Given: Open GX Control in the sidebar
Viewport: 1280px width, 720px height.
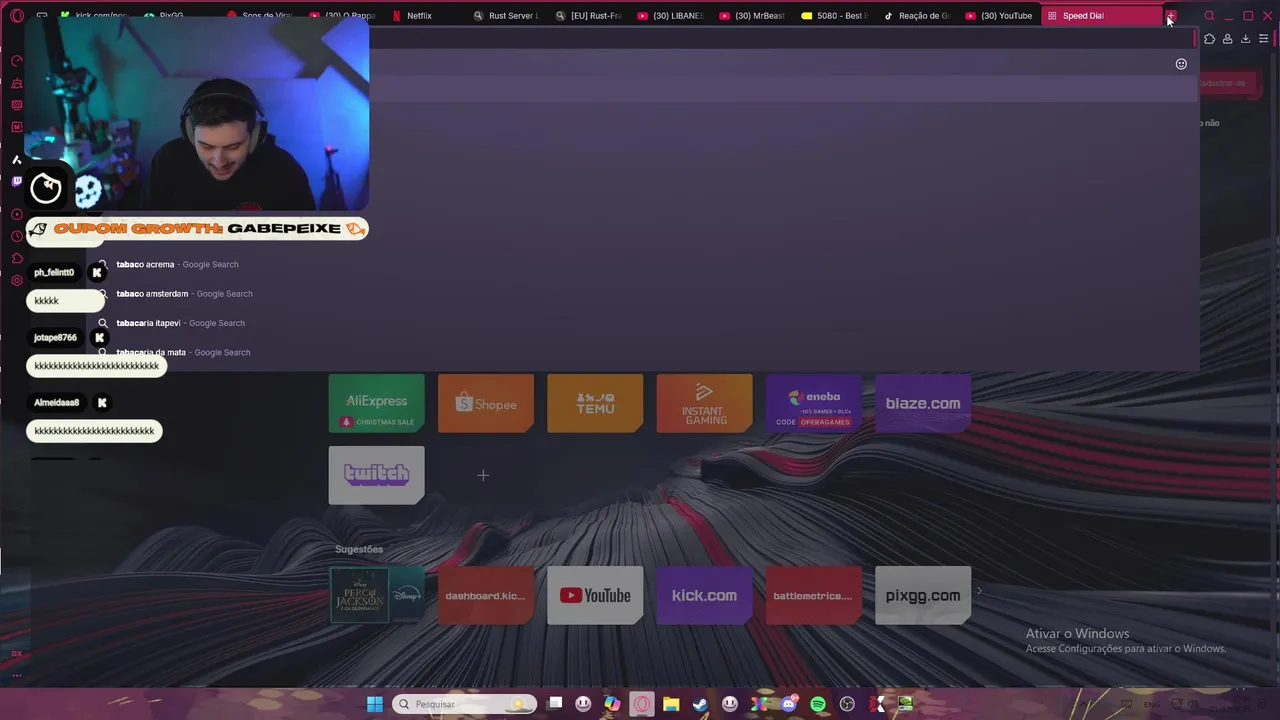Looking at the screenshot, I should 16,61.
